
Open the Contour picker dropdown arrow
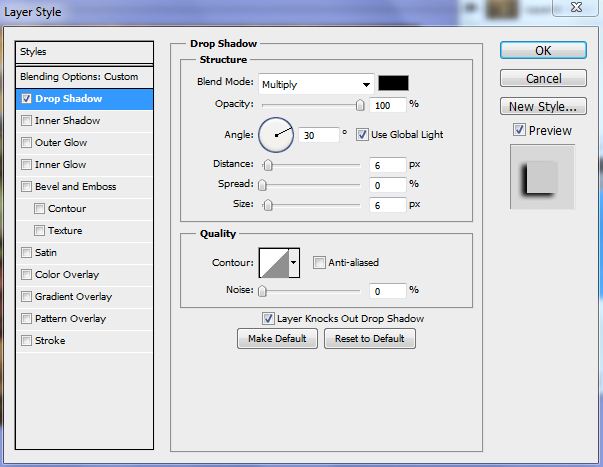tap(294, 263)
